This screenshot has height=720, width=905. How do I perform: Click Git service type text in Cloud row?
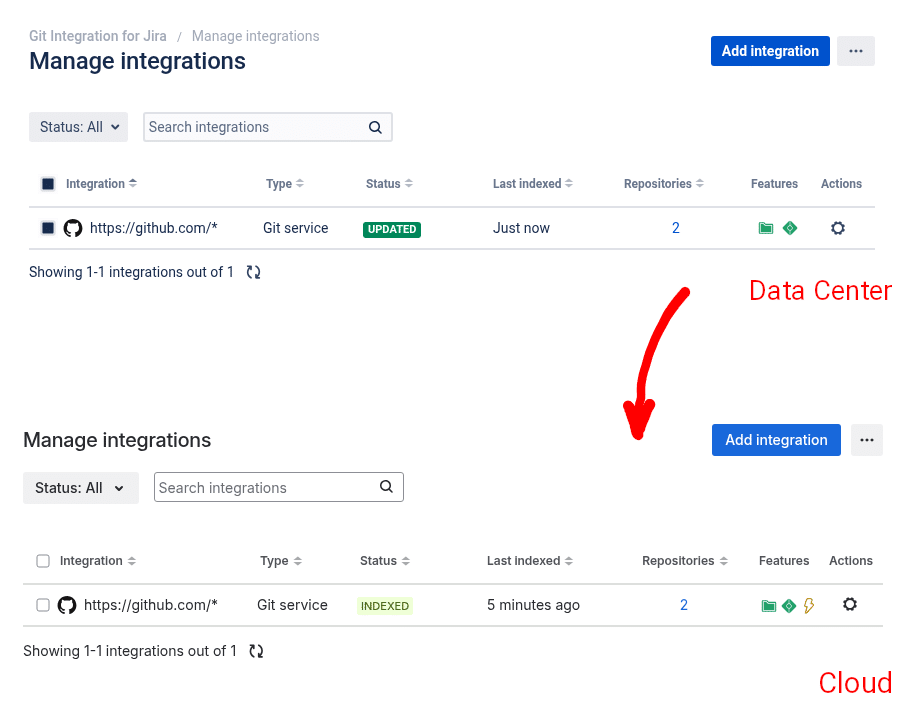point(292,605)
